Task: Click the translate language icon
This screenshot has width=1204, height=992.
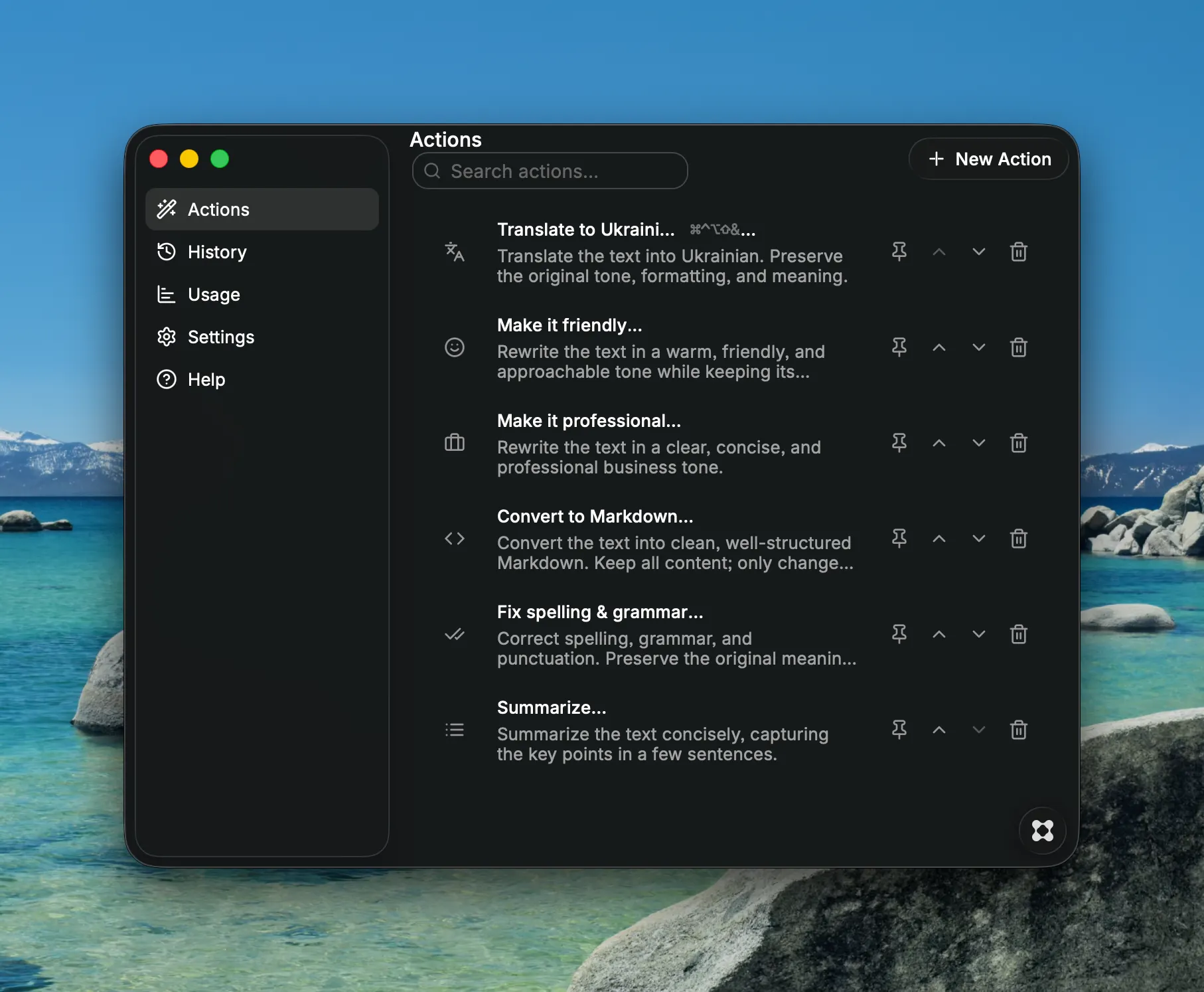Action: point(455,252)
